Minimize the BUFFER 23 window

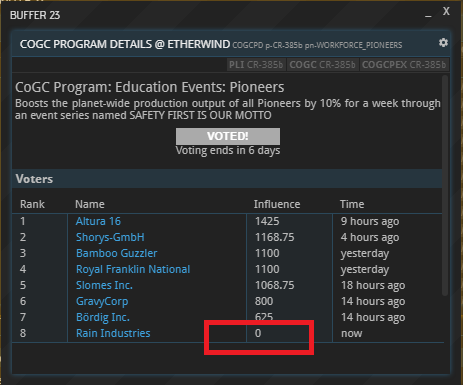pyautogui.click(x=428, y=15)
